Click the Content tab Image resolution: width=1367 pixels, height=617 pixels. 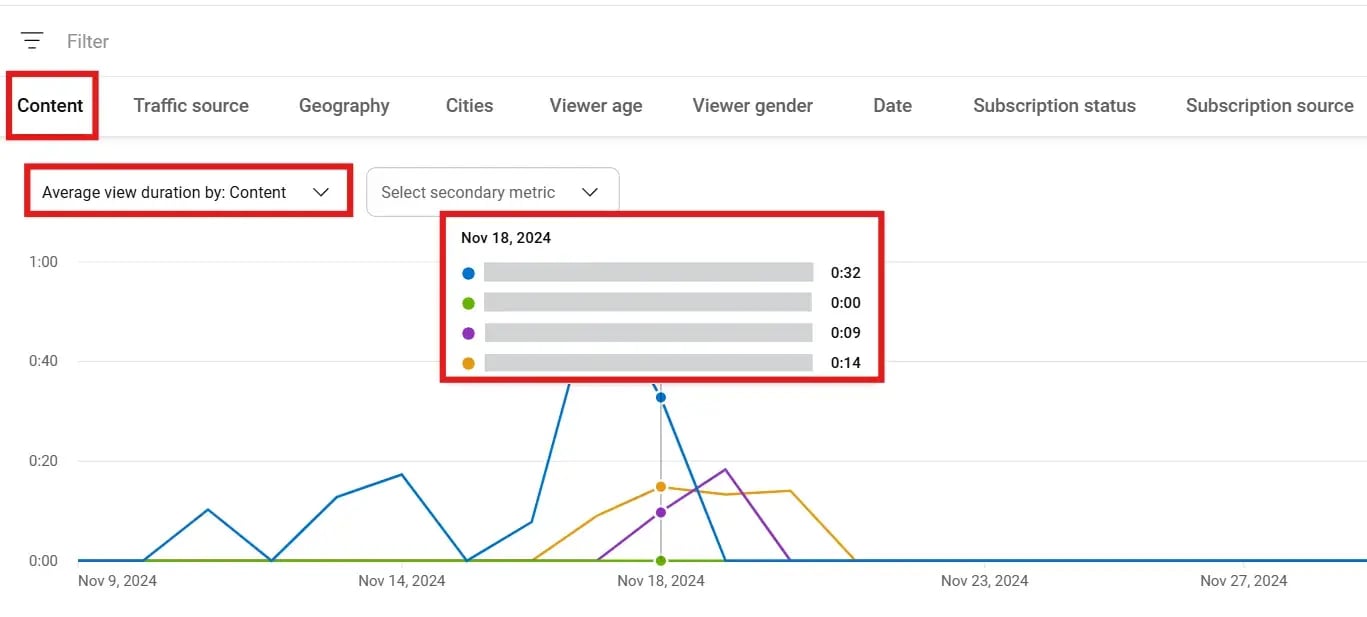click(51, 106)
